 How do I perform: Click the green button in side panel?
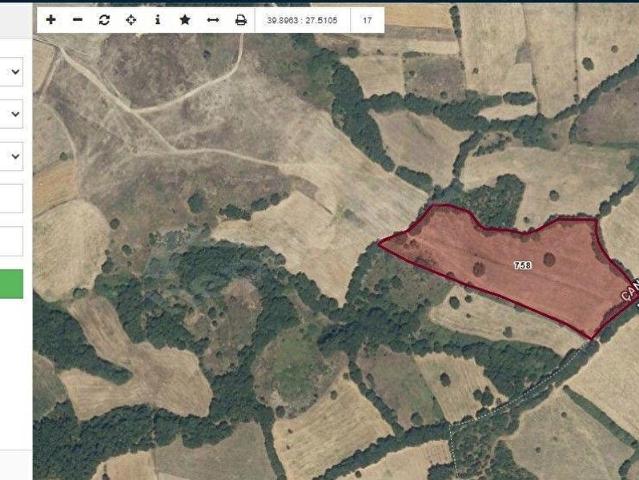[11, 284]
